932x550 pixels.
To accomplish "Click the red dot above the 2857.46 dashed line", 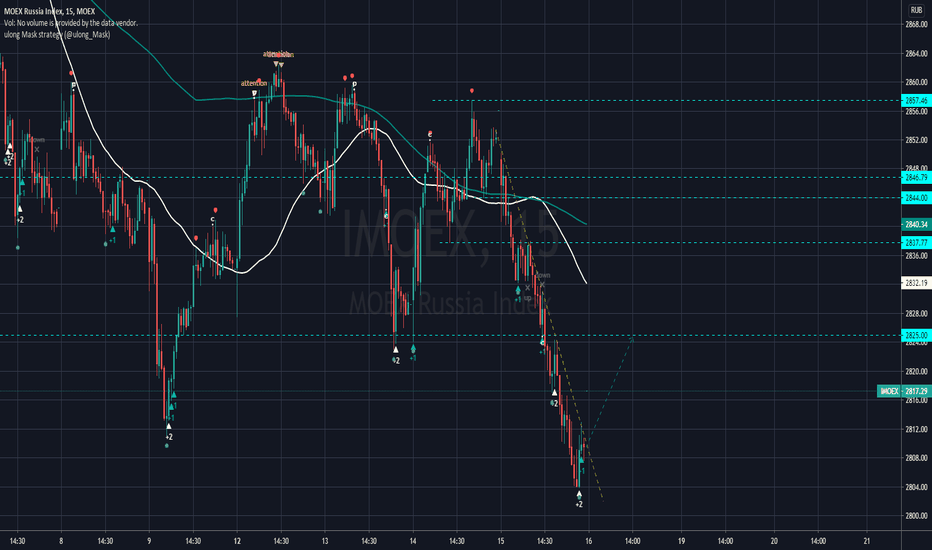I will 472,90.
